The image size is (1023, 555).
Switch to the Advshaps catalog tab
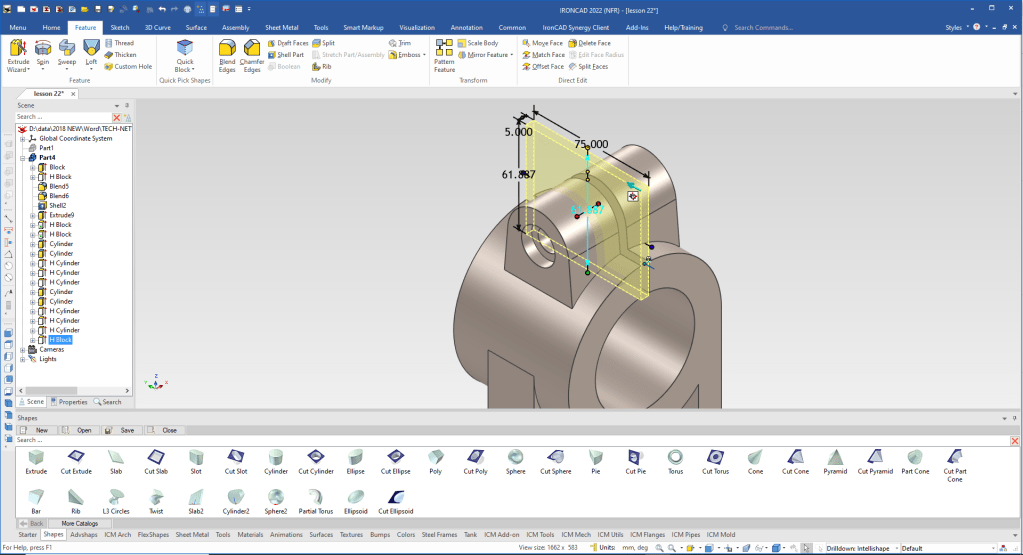(84, 535)
